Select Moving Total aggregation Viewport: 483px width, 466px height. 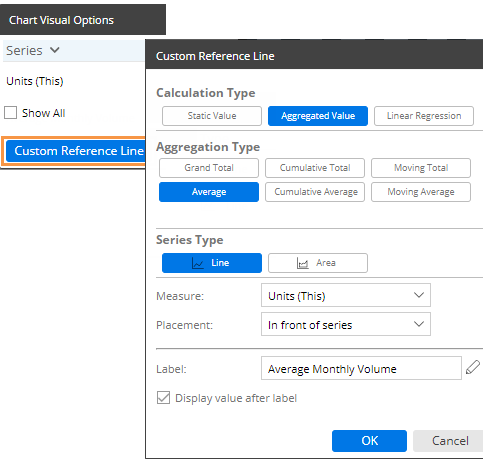click(421, 168)
